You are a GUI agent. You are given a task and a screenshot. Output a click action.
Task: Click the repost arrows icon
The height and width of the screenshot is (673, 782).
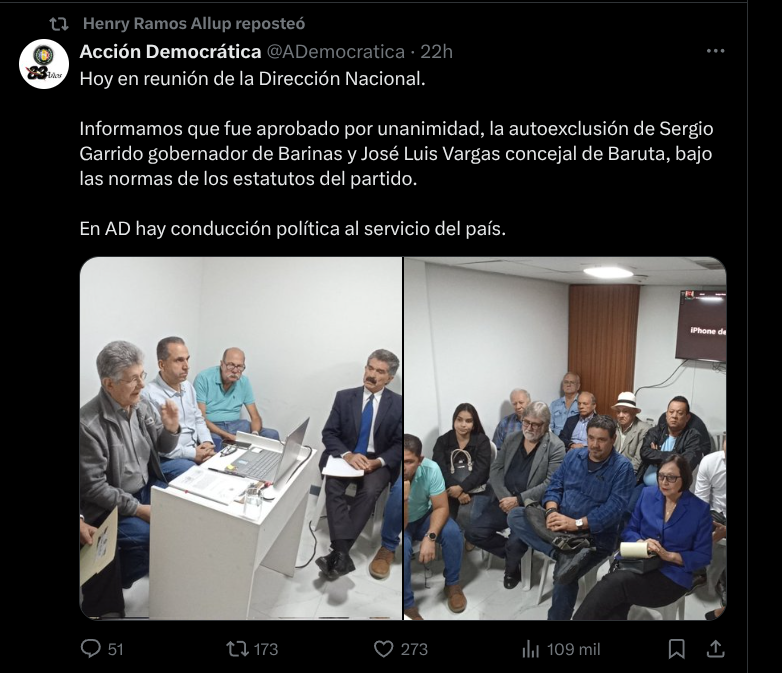click(x=236, y=649)
